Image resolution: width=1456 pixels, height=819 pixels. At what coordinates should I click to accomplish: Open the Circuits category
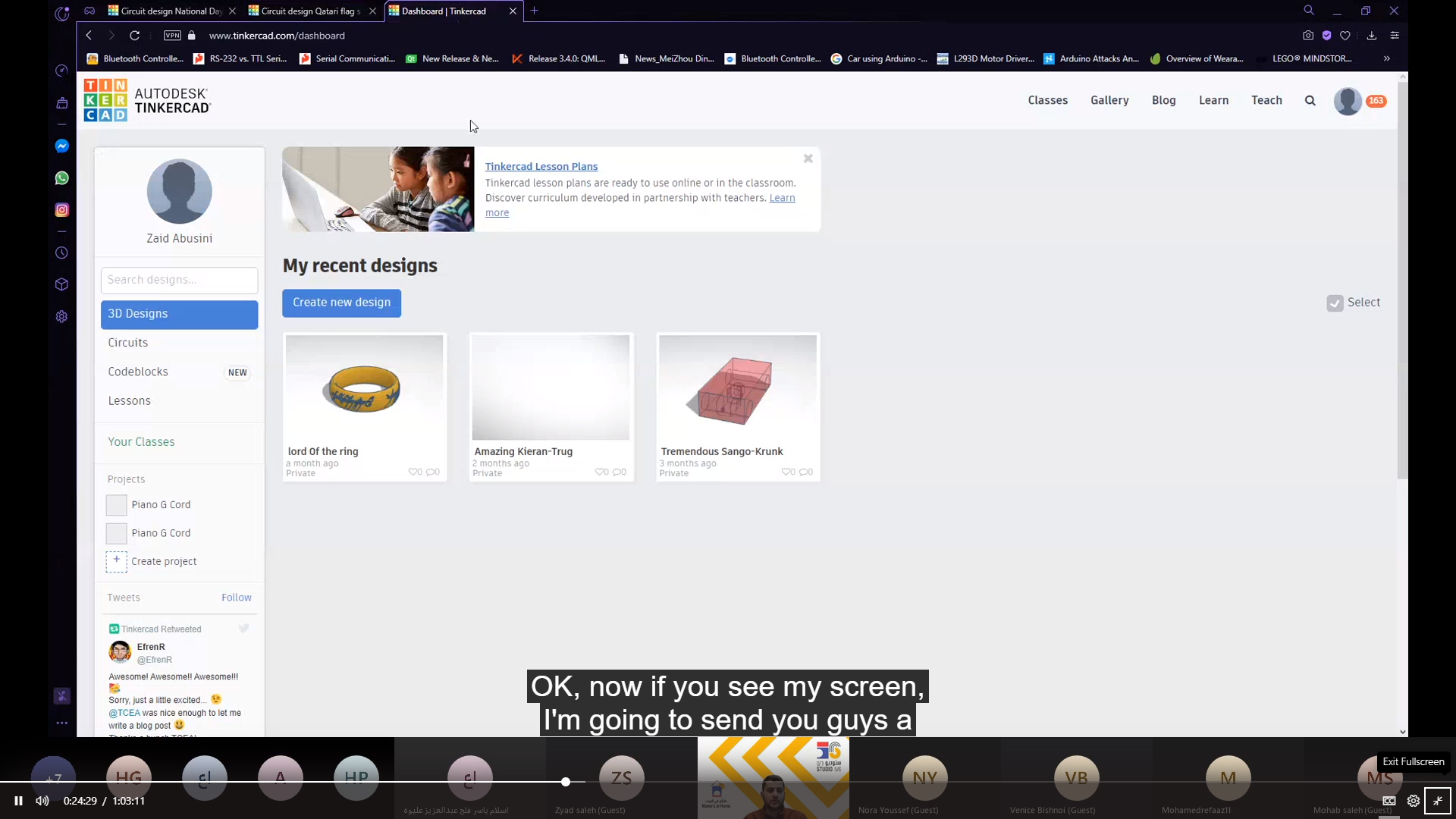[x=128, y=343]
